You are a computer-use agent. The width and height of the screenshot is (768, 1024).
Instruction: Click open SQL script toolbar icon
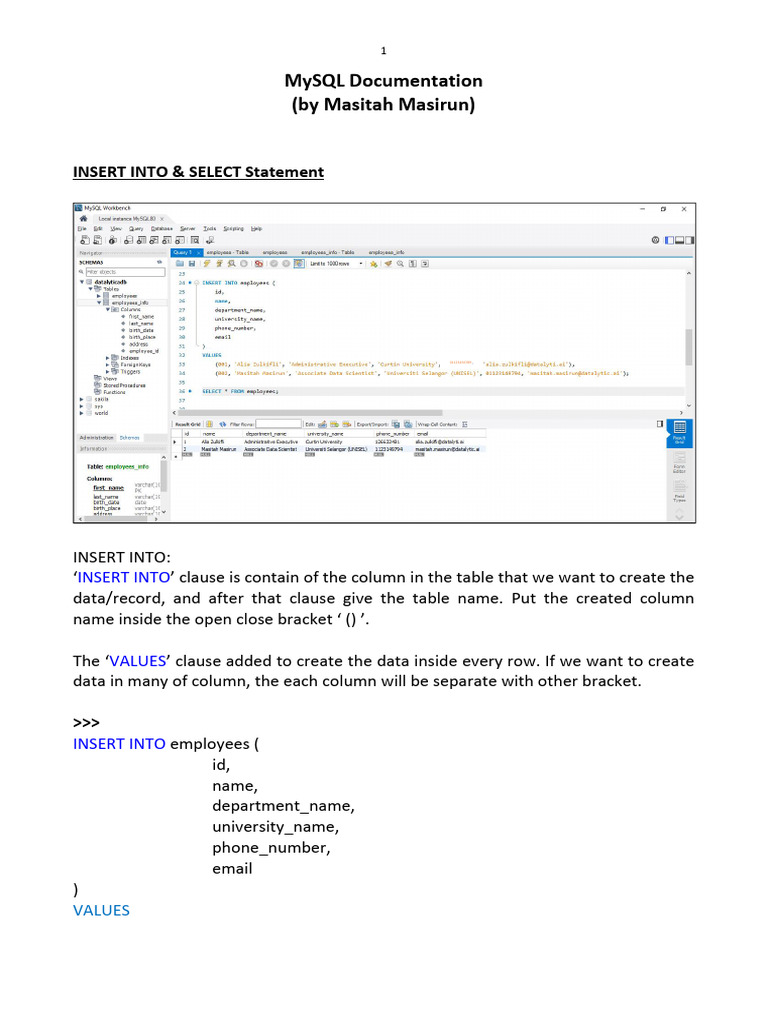98,240
